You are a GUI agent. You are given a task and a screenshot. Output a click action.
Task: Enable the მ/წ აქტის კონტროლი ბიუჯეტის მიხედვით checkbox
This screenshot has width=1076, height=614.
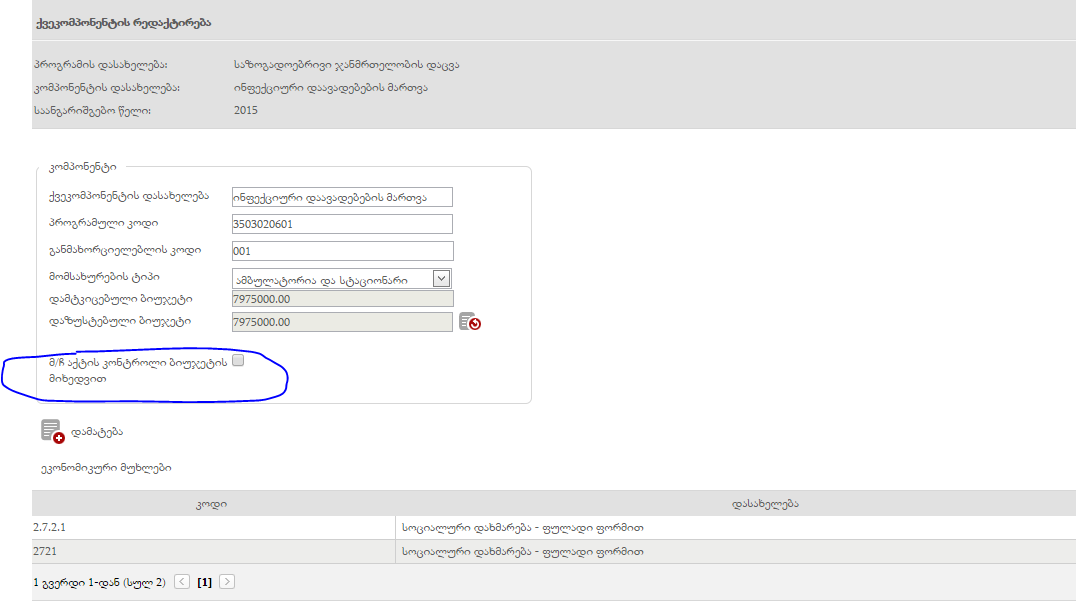pos(238,361)
